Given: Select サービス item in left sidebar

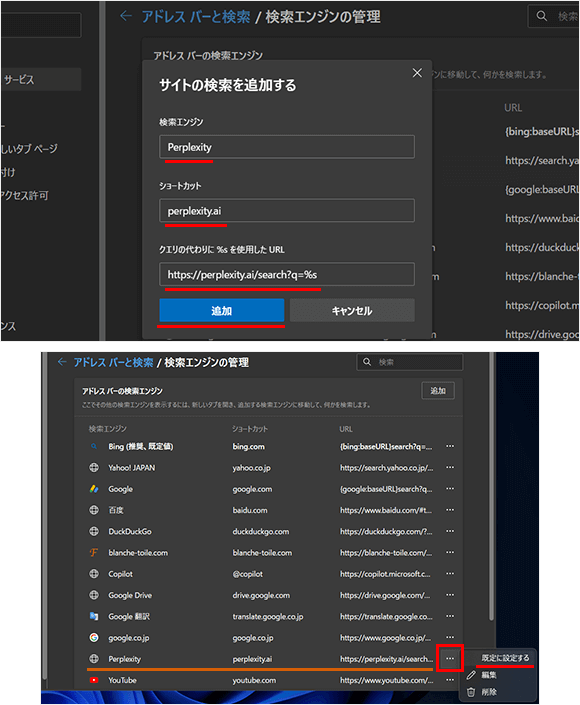Looking at the screenshot, I should click(40, 80).
